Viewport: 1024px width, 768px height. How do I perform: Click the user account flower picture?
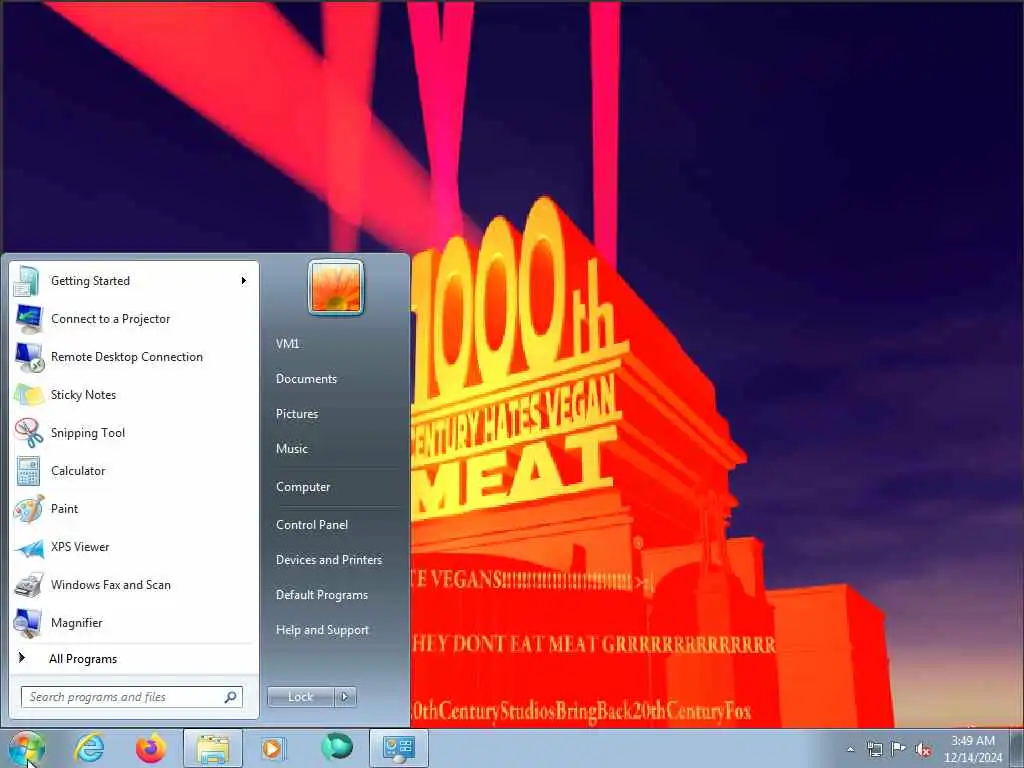336,287
